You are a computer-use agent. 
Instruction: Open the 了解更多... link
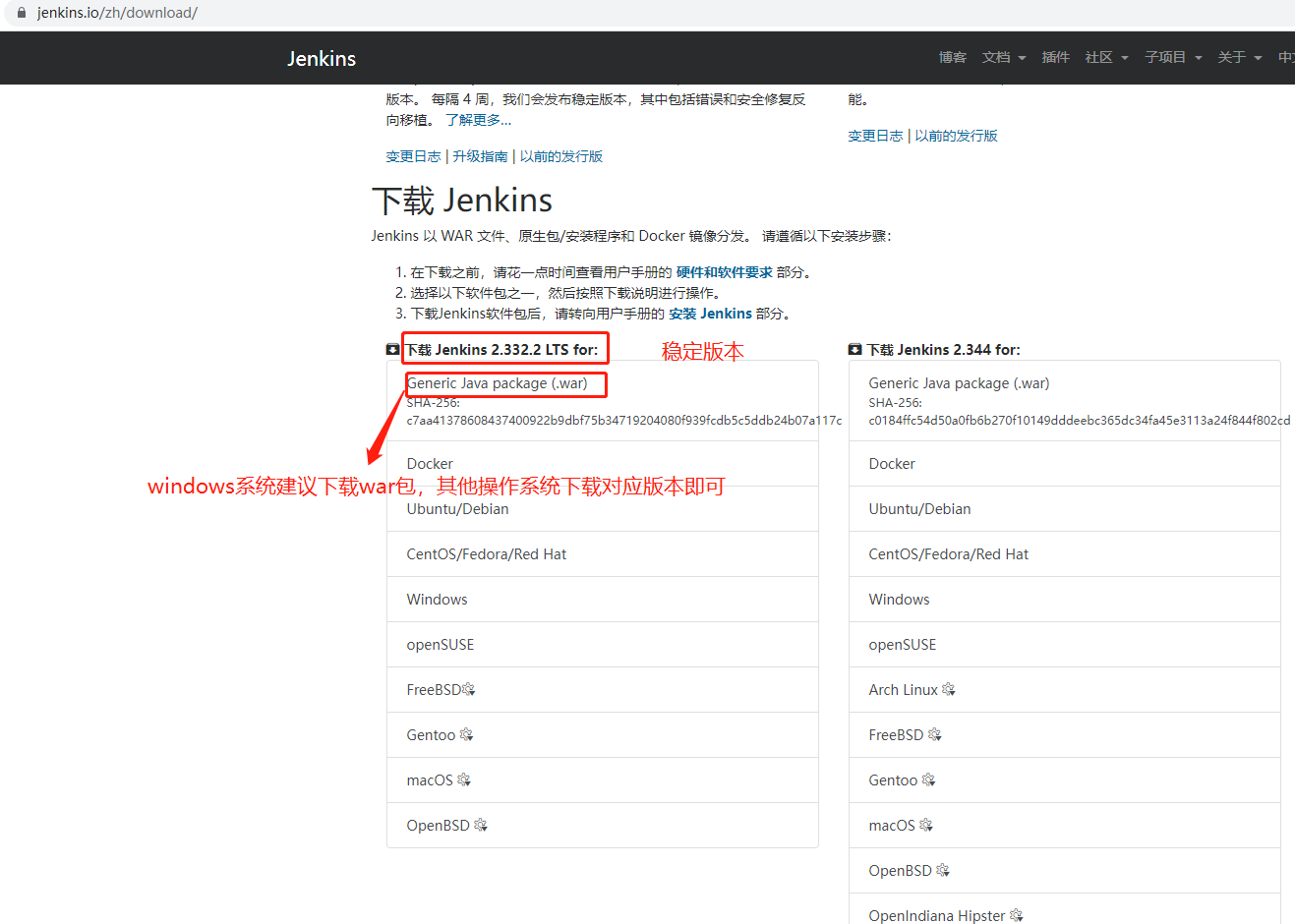tap(478, 120)
